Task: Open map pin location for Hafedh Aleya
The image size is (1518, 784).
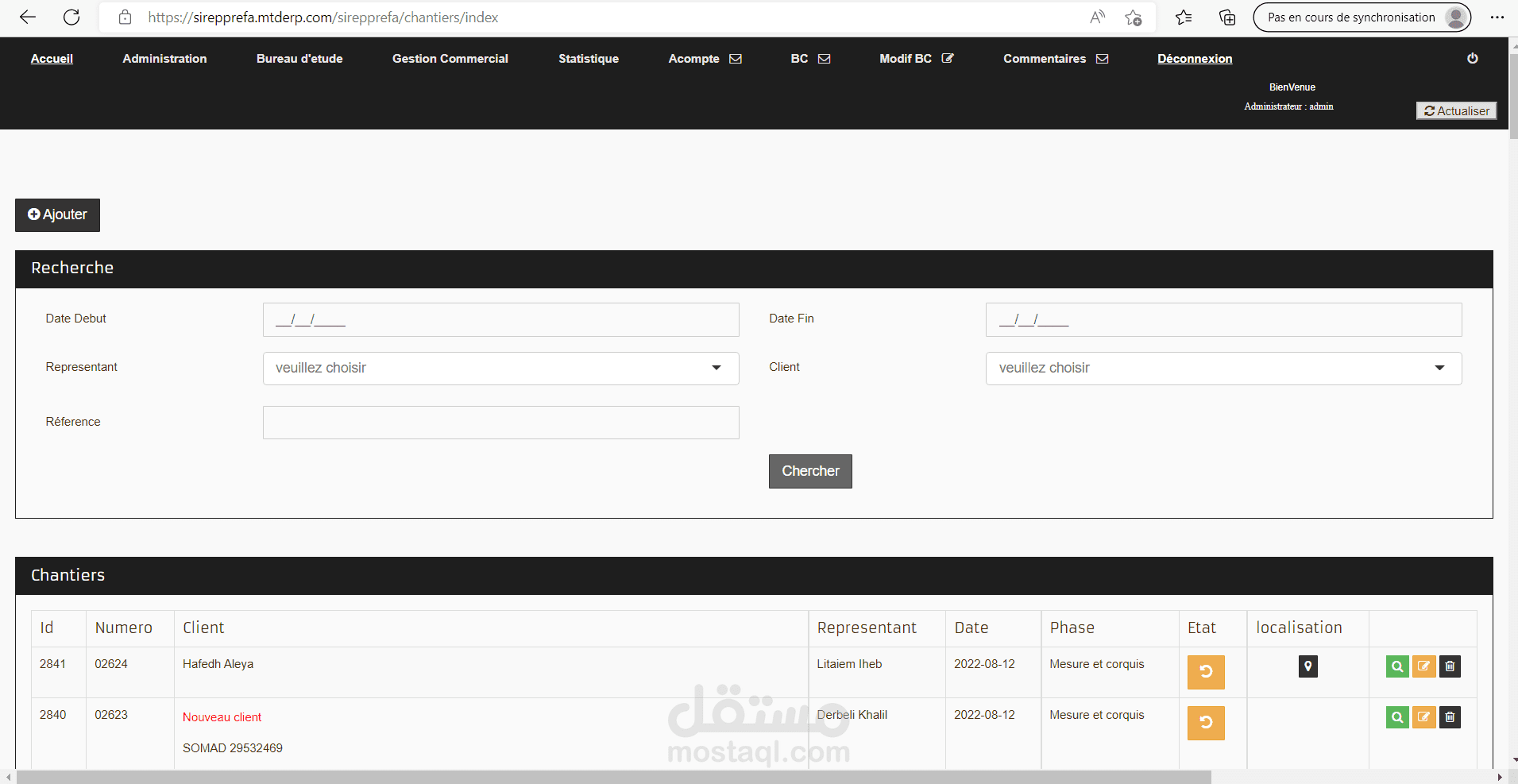Action: tap(1307, 666)
